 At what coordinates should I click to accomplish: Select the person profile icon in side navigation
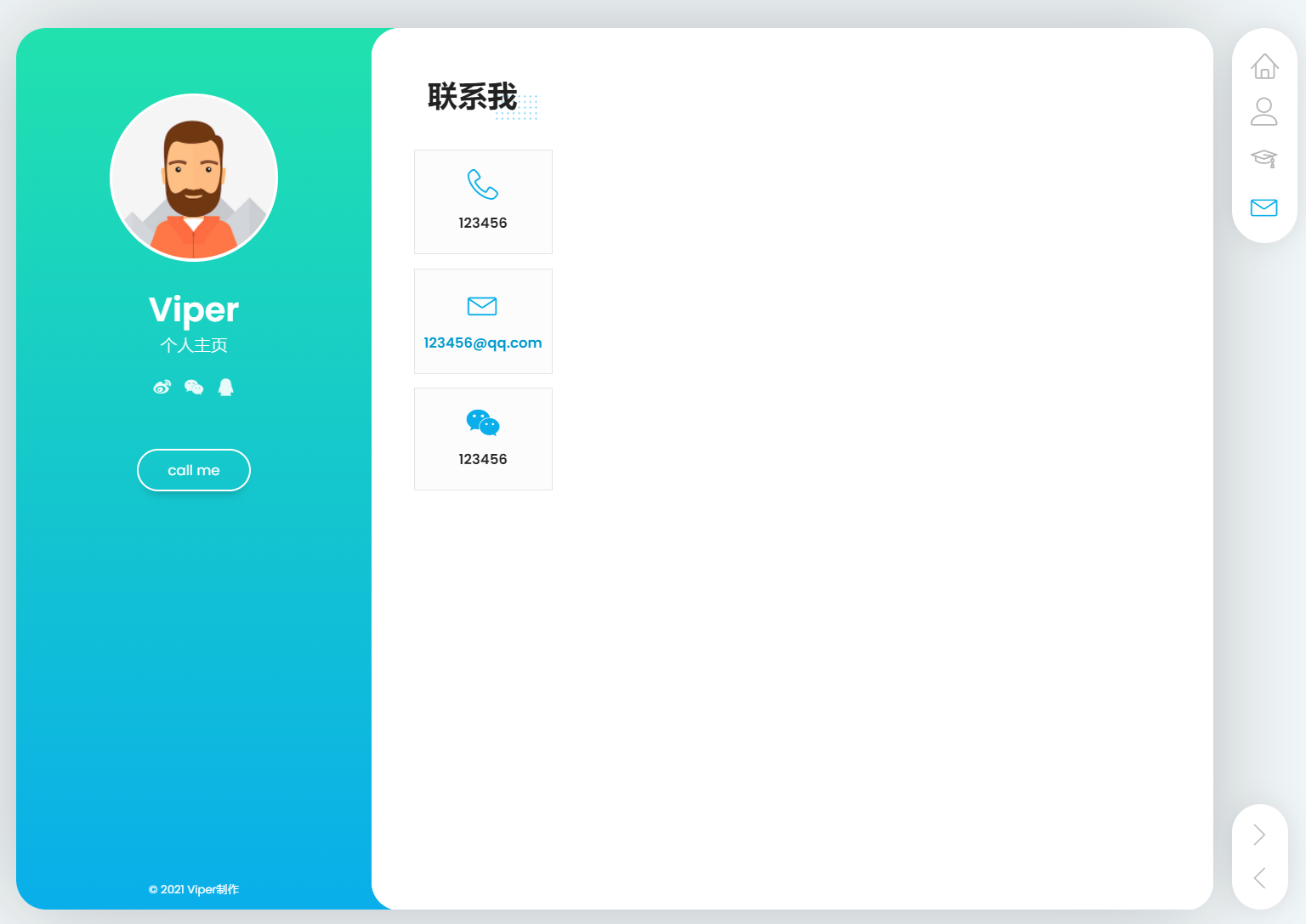(x=1264, y=111)
